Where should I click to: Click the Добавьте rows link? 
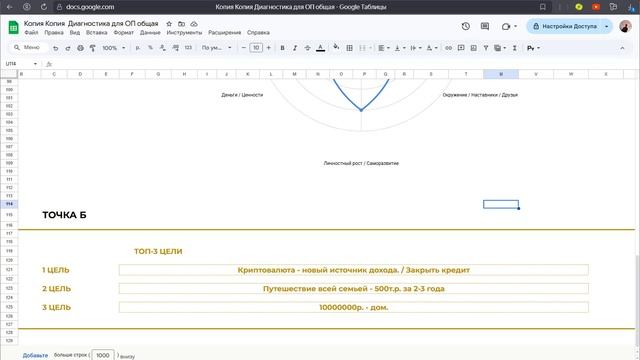(35, 355)
